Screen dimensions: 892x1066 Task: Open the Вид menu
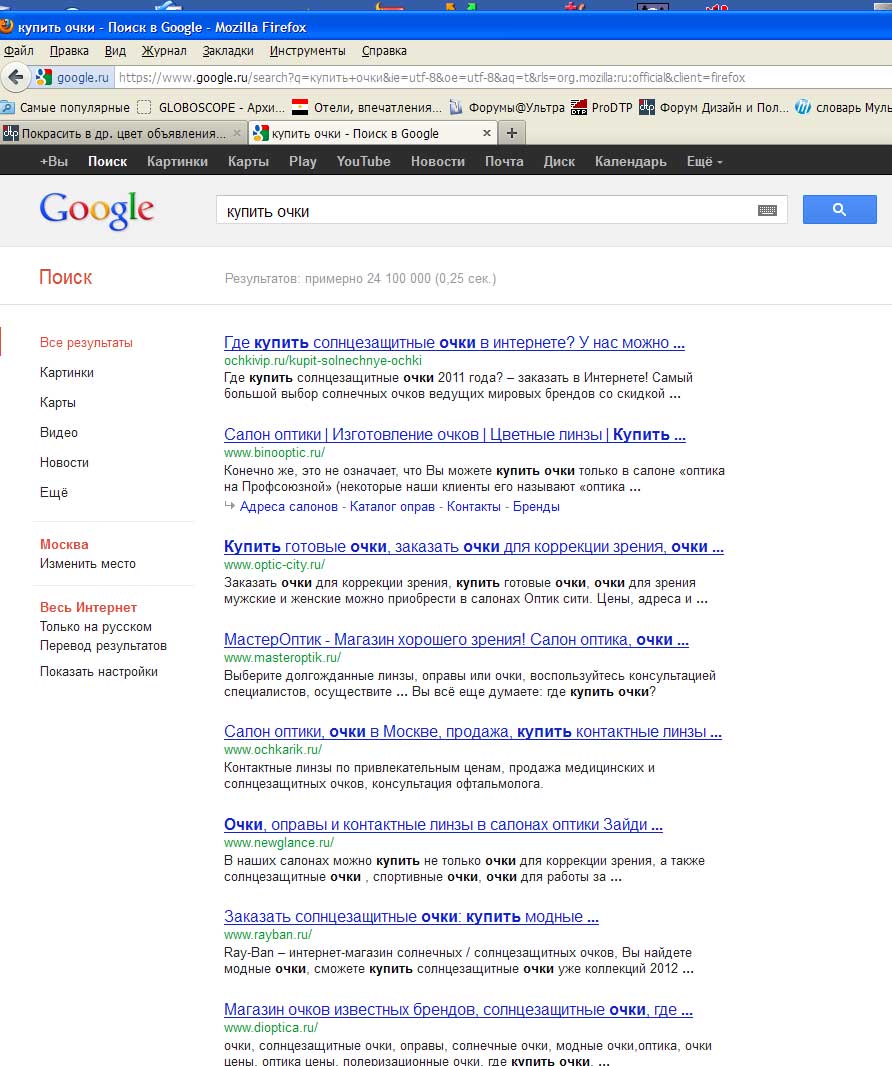point(116,50)
